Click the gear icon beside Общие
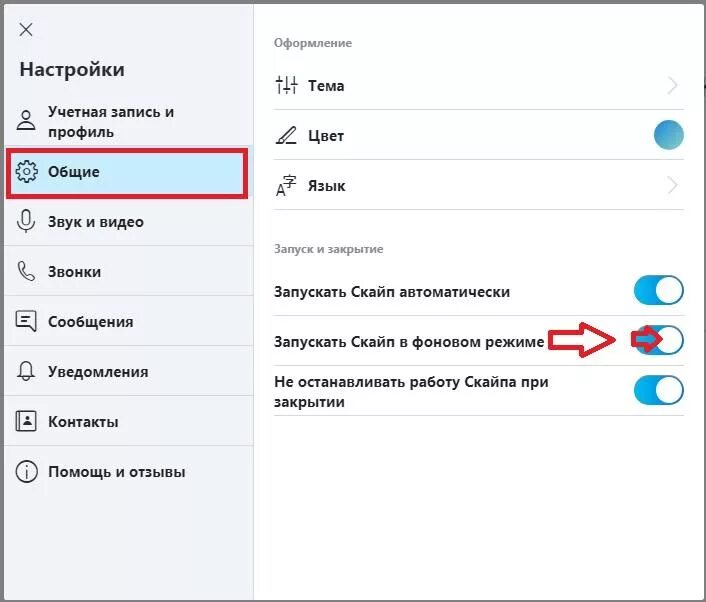The width and height of the screenshot is (706, 602). coord(27,172)
